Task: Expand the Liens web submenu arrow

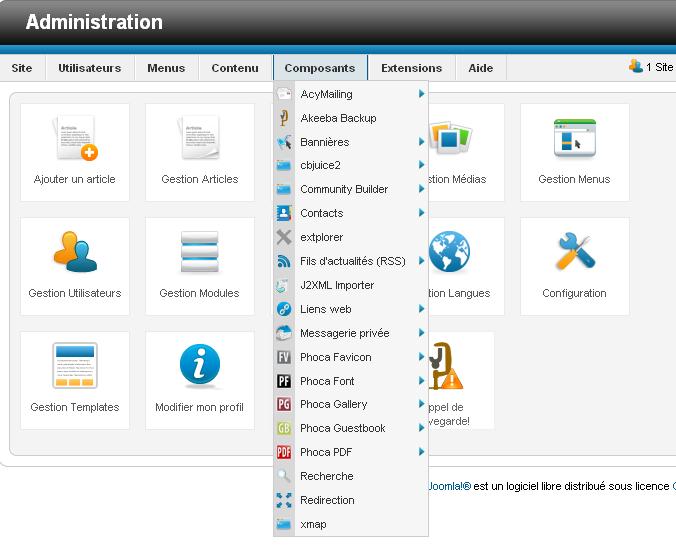Action: tap(421, 309)
